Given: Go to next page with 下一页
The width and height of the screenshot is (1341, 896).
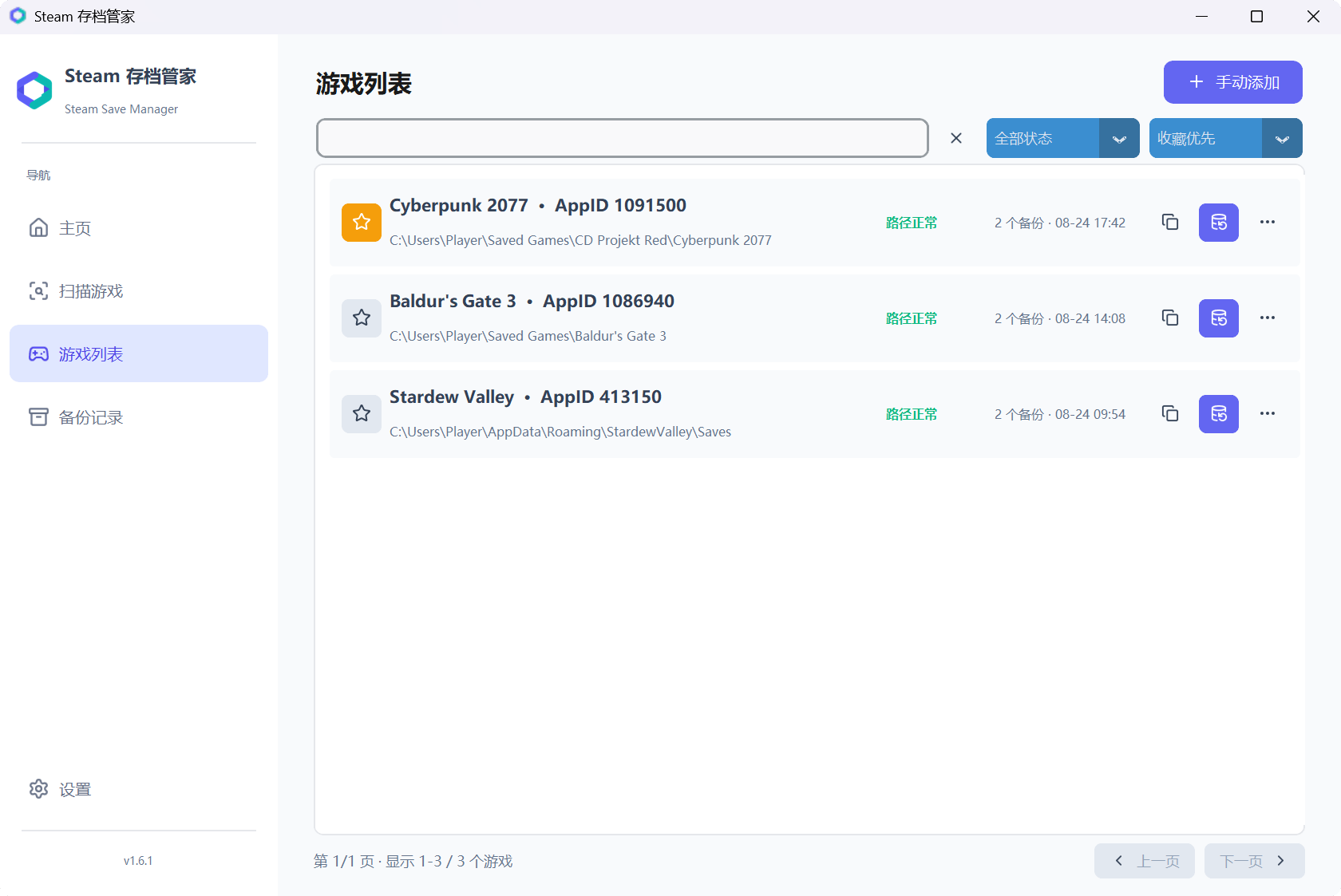Looking at the screenshot, I should [1254, 861].
